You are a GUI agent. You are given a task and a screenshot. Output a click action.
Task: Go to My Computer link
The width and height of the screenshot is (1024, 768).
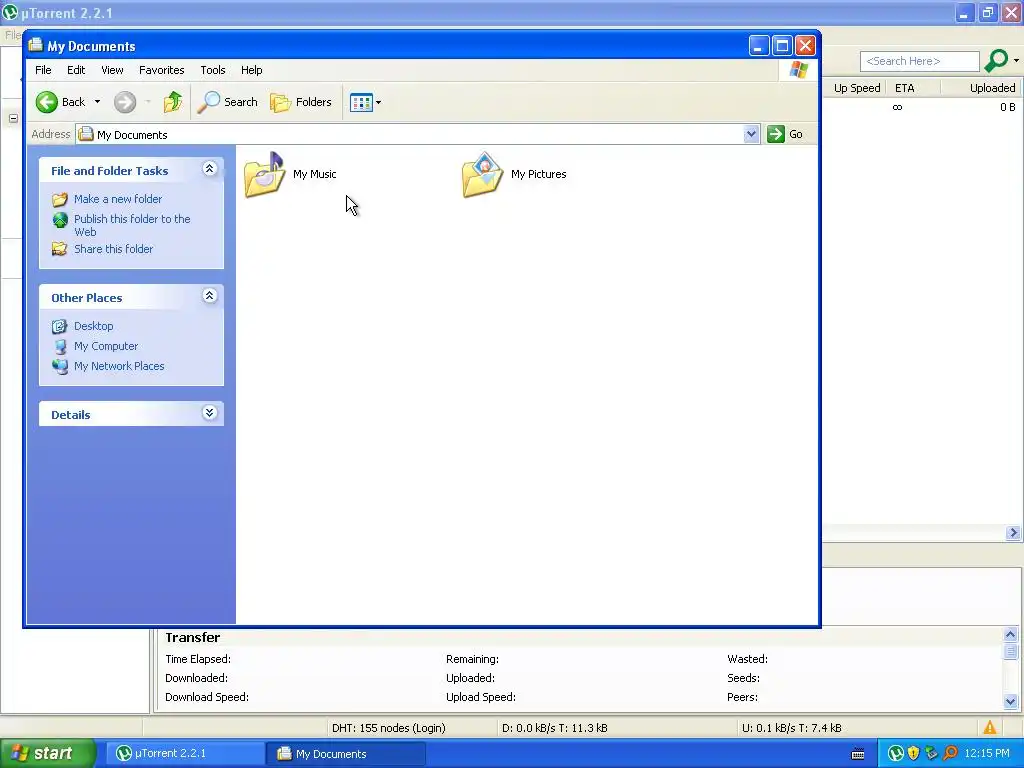[106, 346]
